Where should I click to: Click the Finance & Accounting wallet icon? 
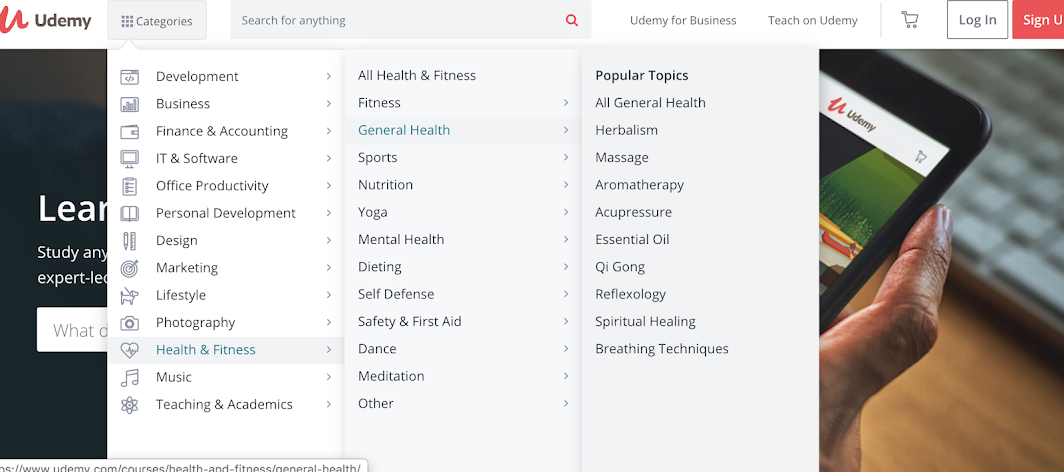[x=130, y=131]
